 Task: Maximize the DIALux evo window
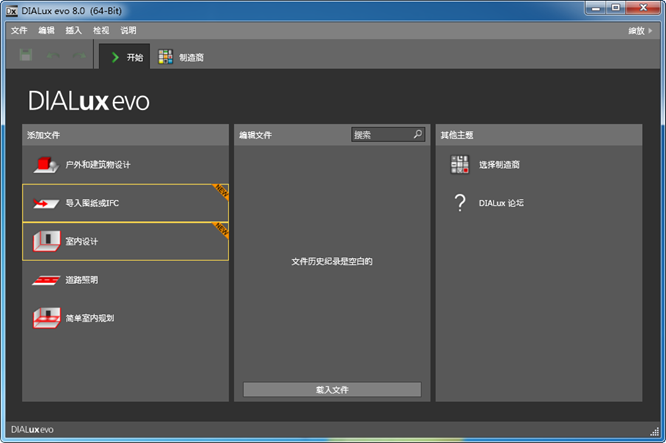[x=615, y=8]
